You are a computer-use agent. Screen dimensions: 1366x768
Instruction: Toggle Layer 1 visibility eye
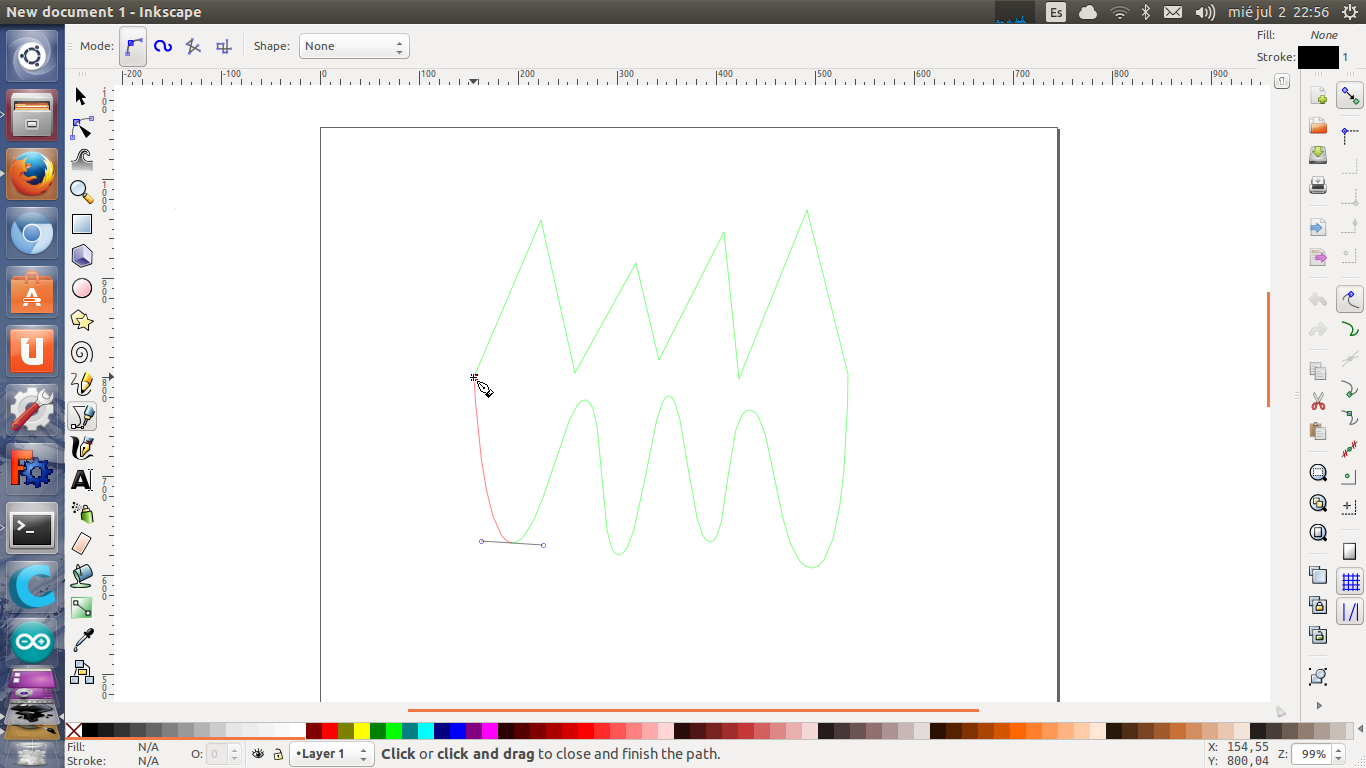[x=258, y=754]
